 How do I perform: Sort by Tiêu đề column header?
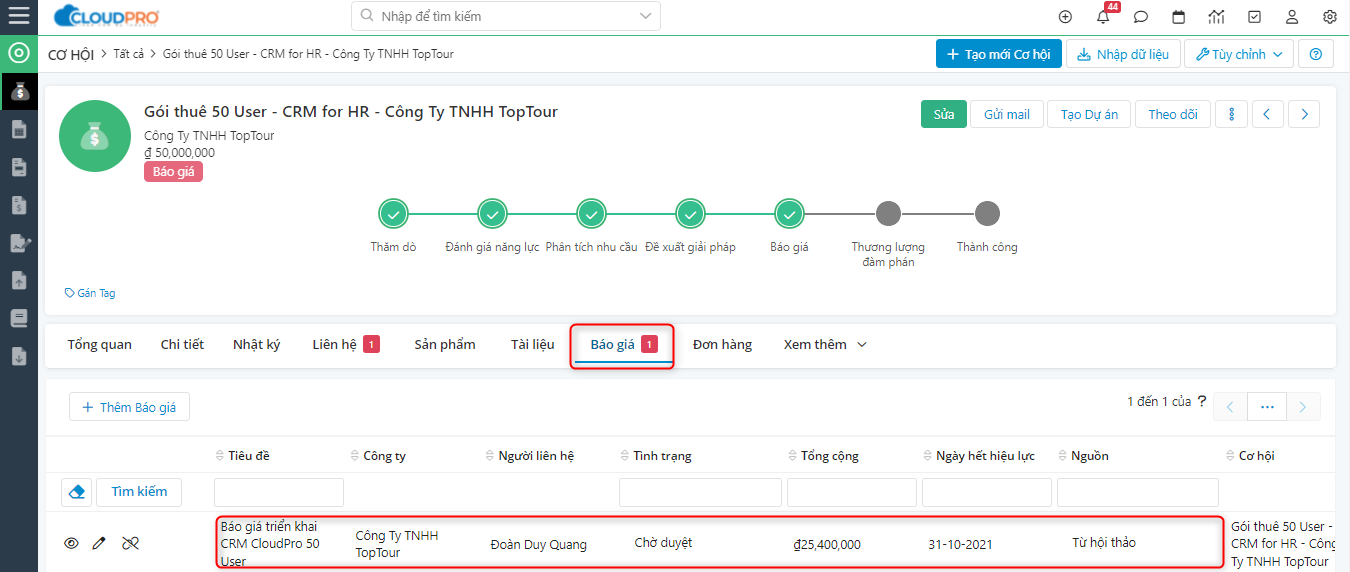[242, 455]
